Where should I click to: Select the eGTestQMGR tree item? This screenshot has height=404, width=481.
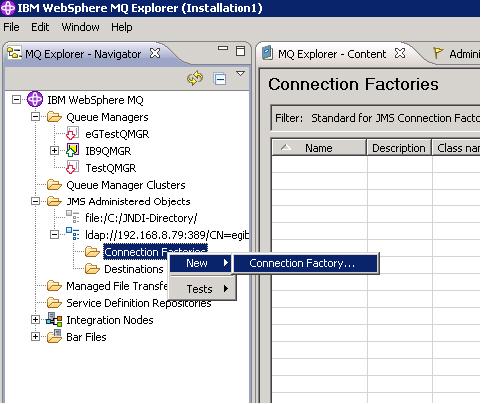(x=117, y=134)
